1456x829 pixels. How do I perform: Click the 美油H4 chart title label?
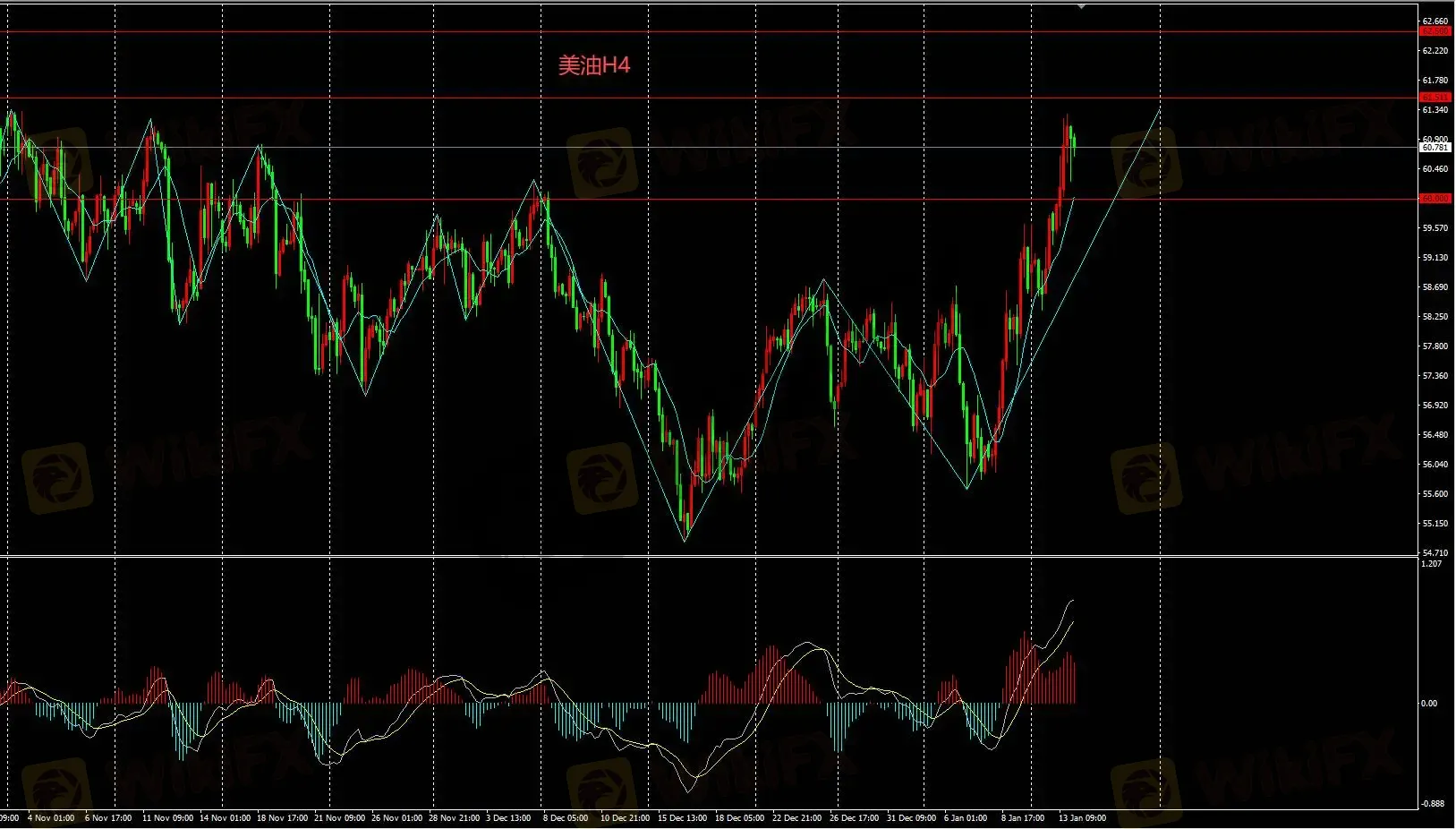point(594,65)
